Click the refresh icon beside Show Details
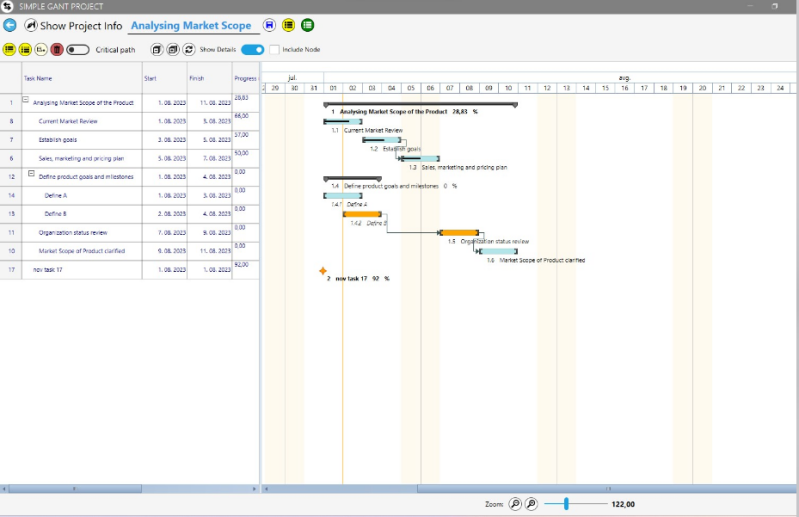The image size is (799, 517). click(189, 49)
